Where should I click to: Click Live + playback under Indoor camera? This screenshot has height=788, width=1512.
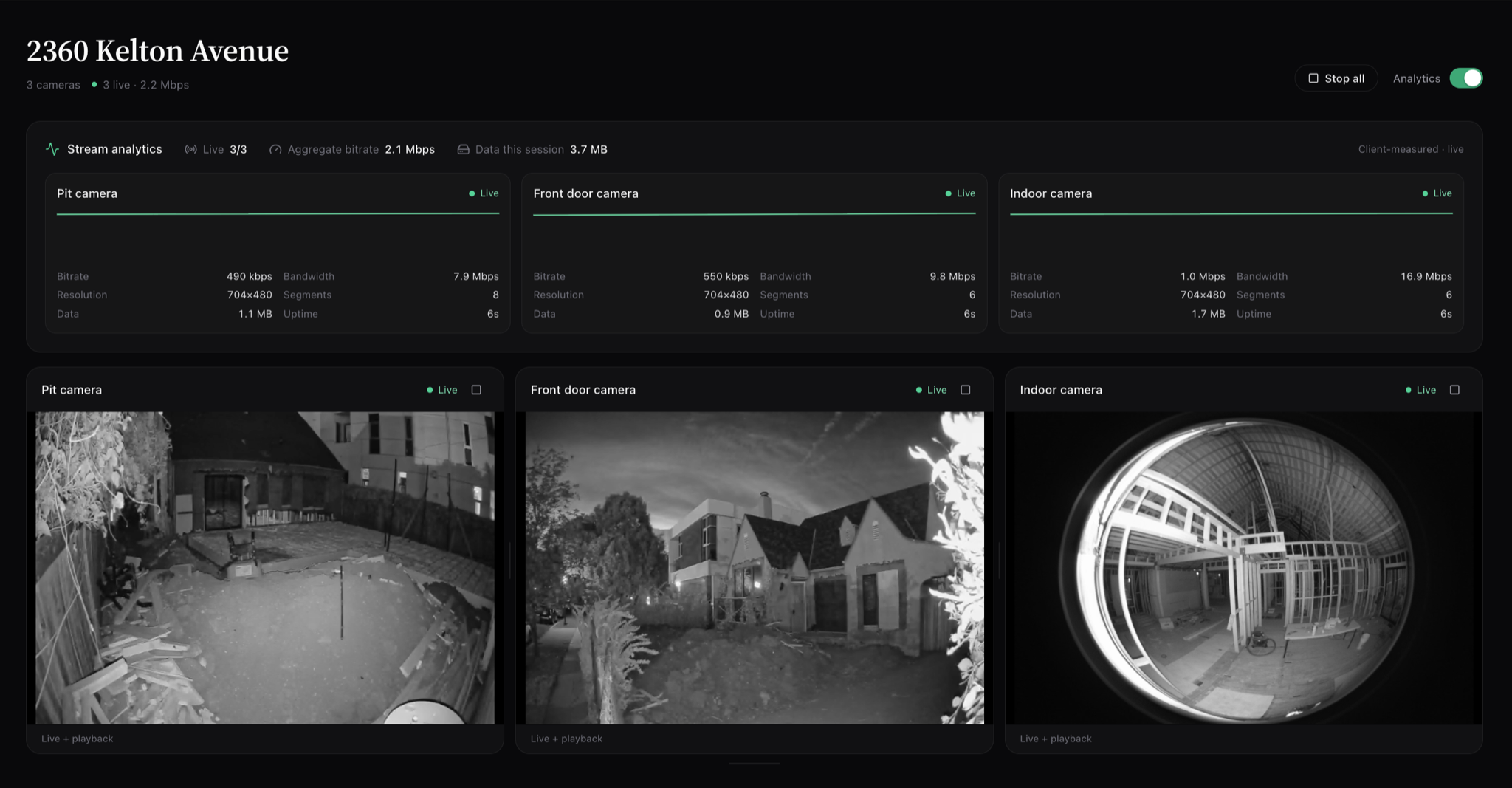pos(1056,739)
